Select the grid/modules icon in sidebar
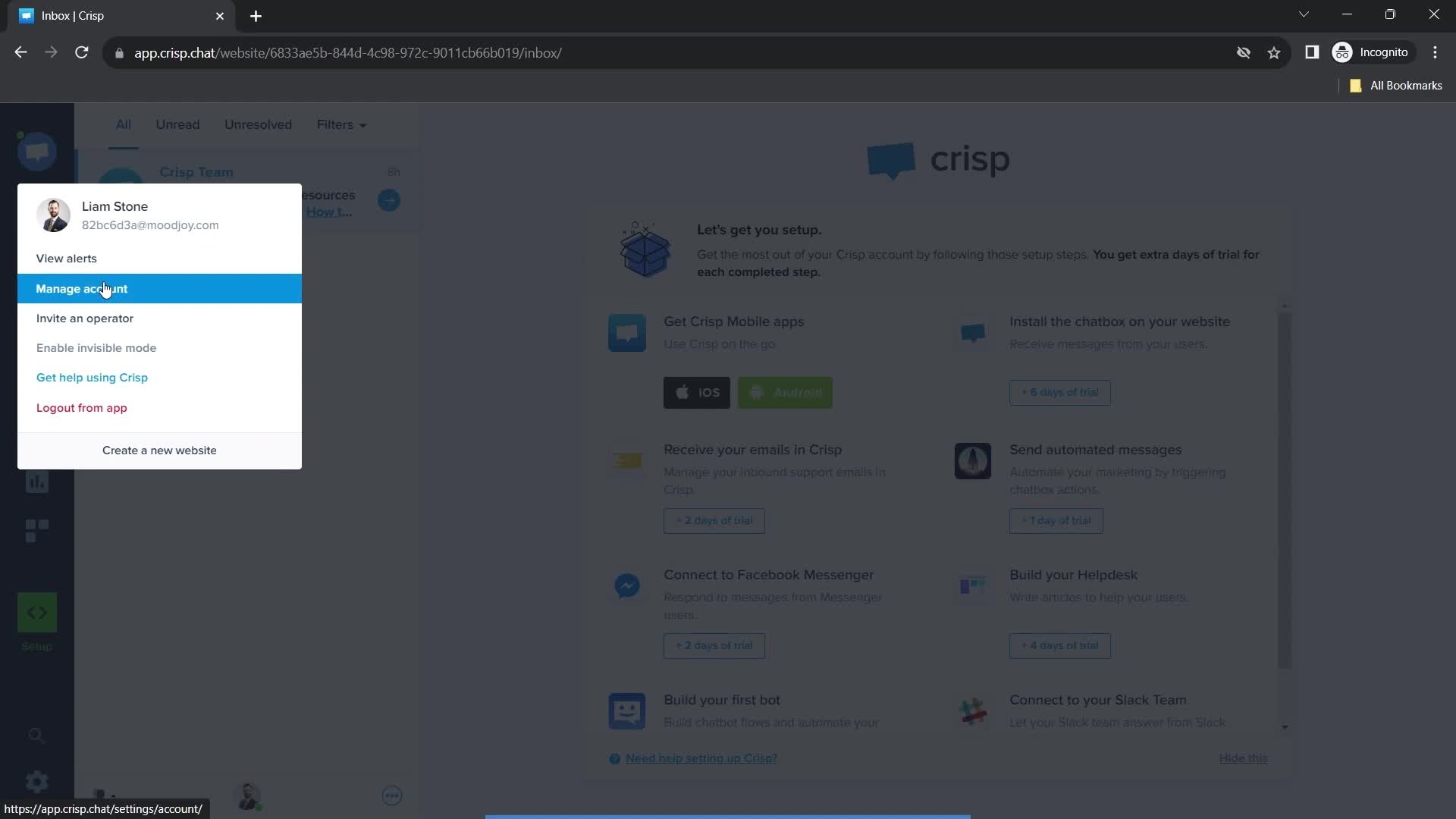The height and width of the screenshot is (819, 1456). point(37,527)
